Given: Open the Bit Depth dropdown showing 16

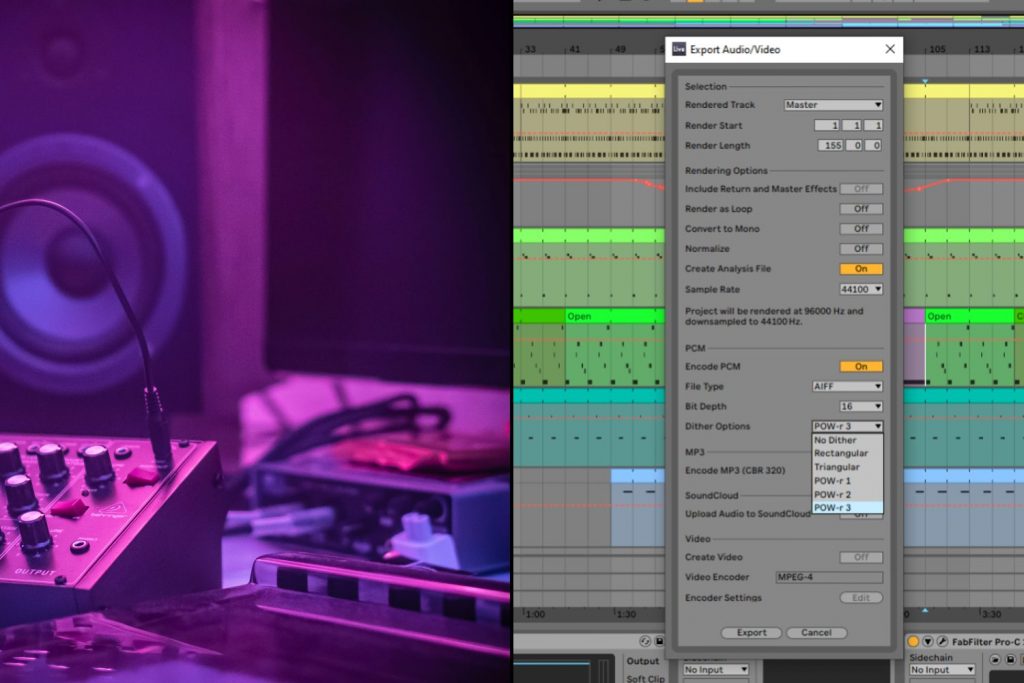Looking at the screenshot, I should [x=861, y=406].
